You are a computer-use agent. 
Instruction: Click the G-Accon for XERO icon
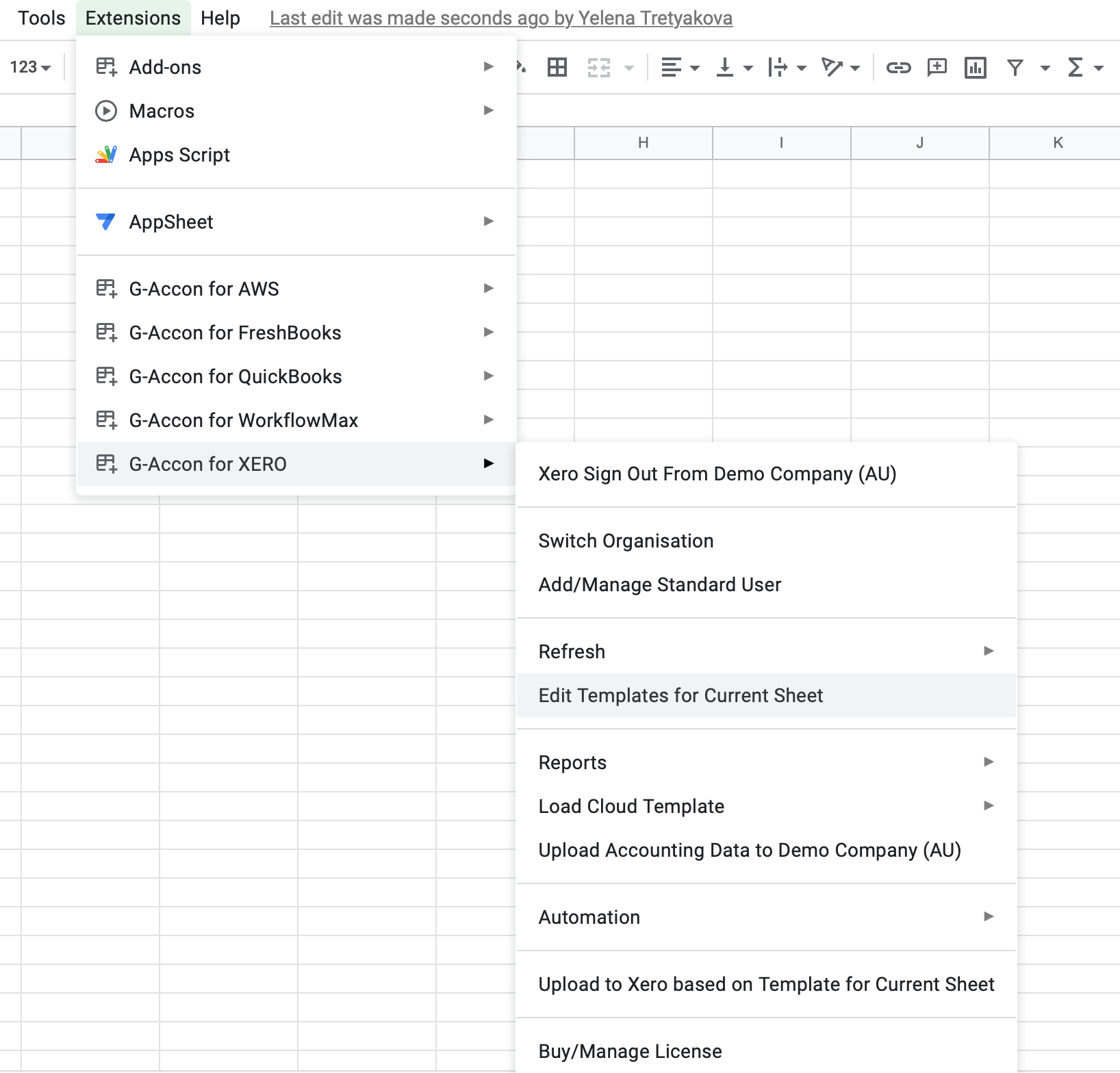(106, 464)
